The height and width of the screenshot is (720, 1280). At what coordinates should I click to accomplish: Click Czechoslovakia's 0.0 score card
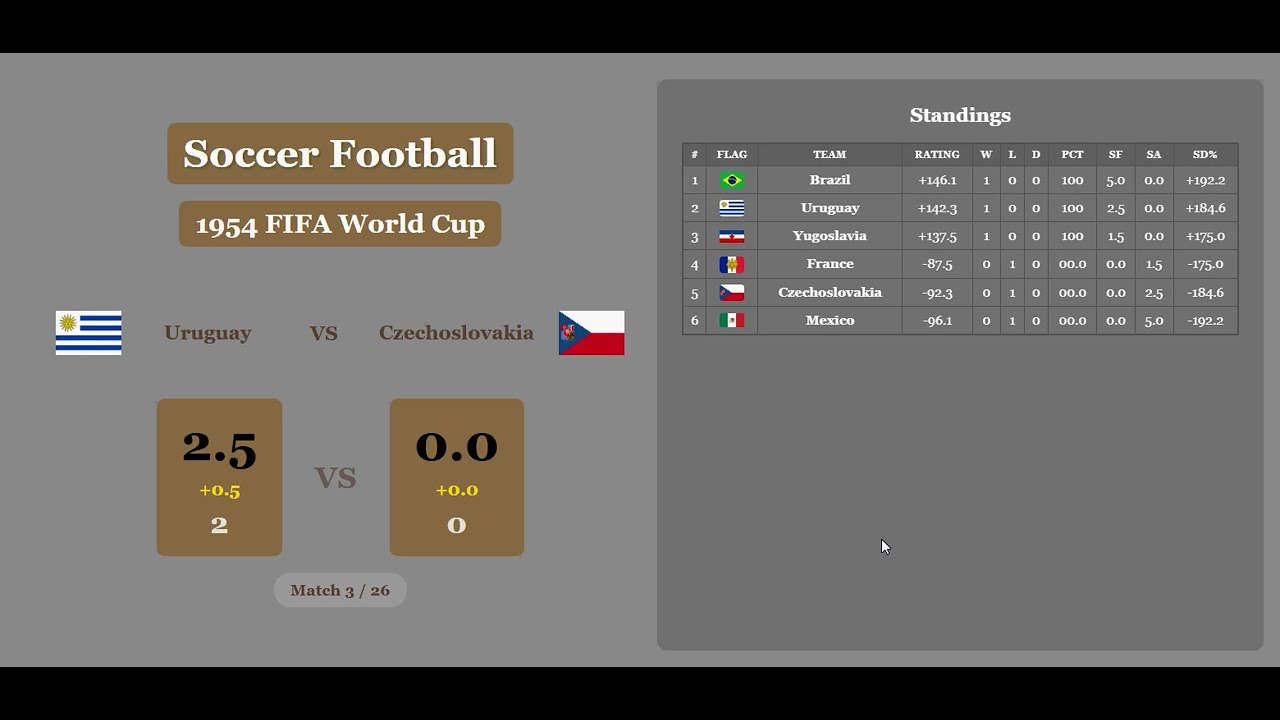457,477
